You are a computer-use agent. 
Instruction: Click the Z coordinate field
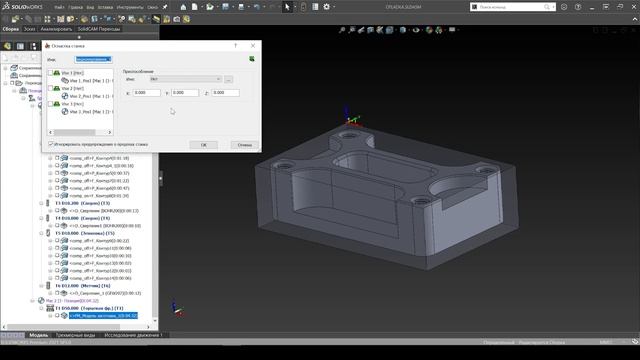point(225,93)
